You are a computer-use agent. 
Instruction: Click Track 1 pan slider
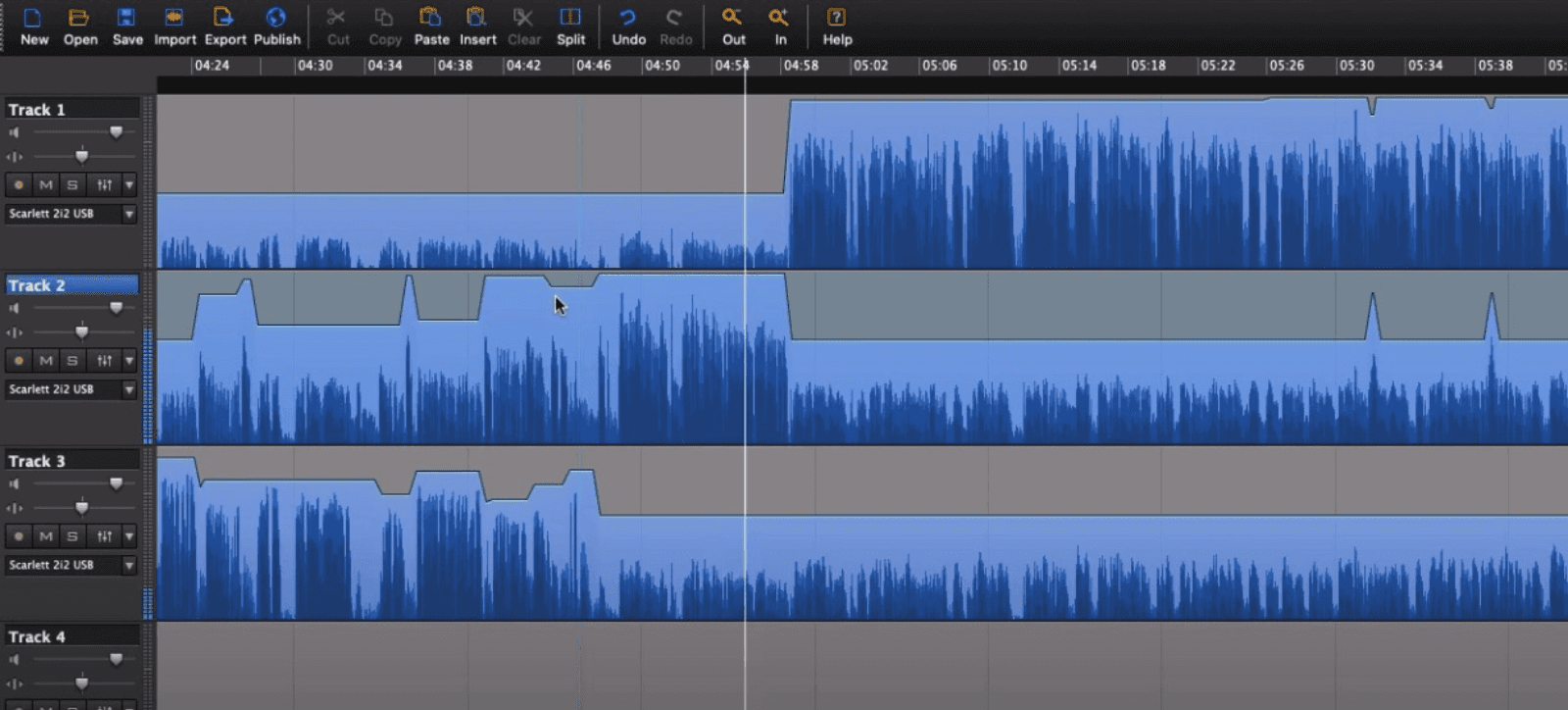click(x=81, y=157)
